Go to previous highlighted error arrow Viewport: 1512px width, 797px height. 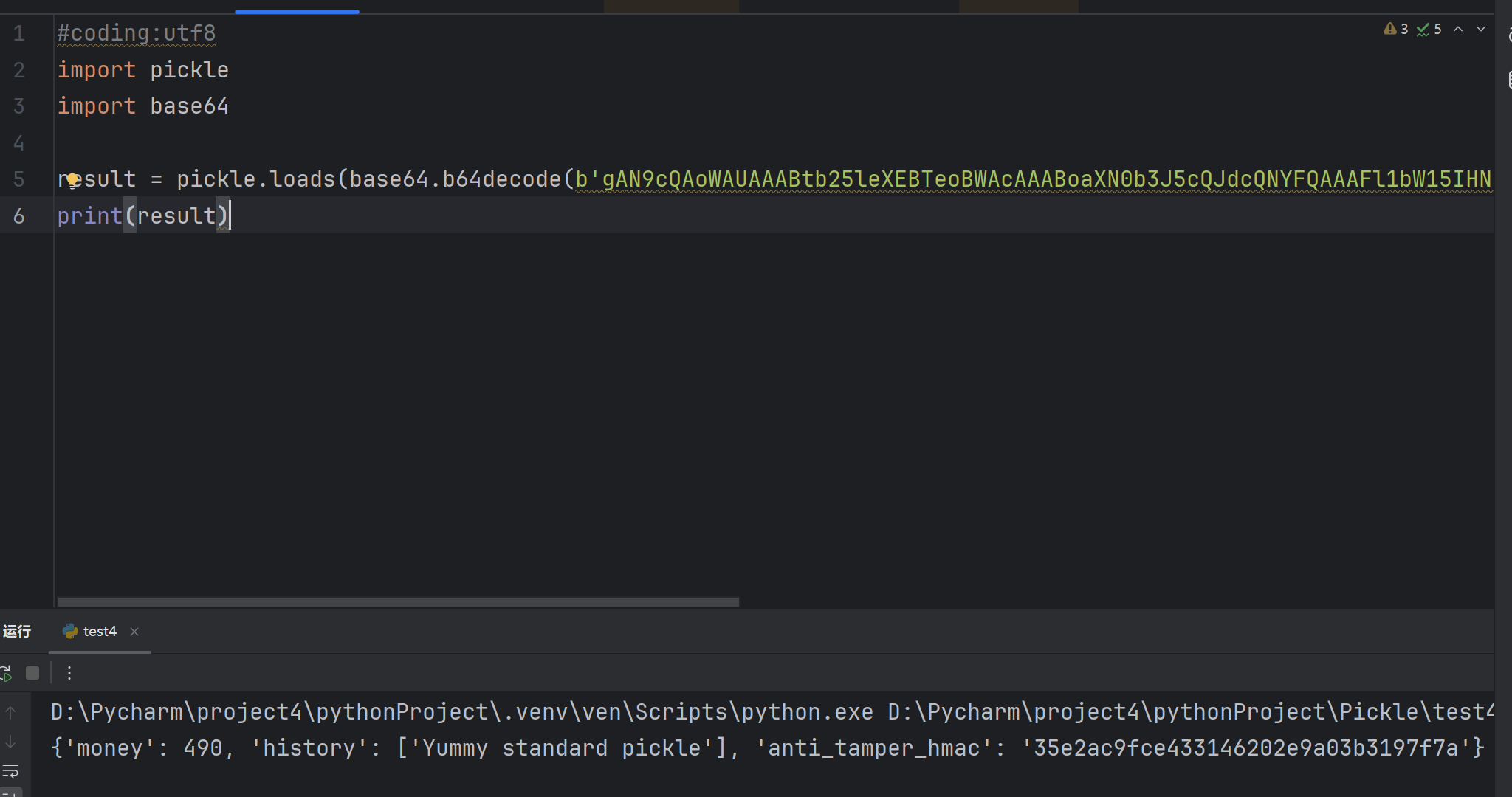pos(1458,29)
